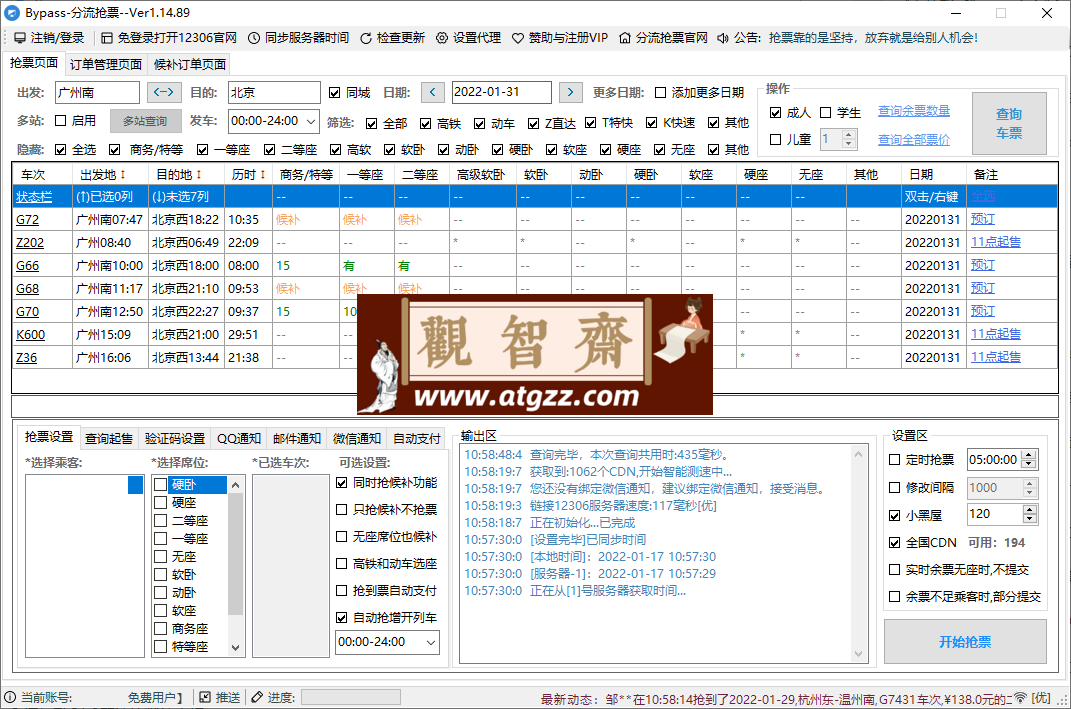
Task: Click the wifi signal icon in status bar
Action: [1020, 697]
